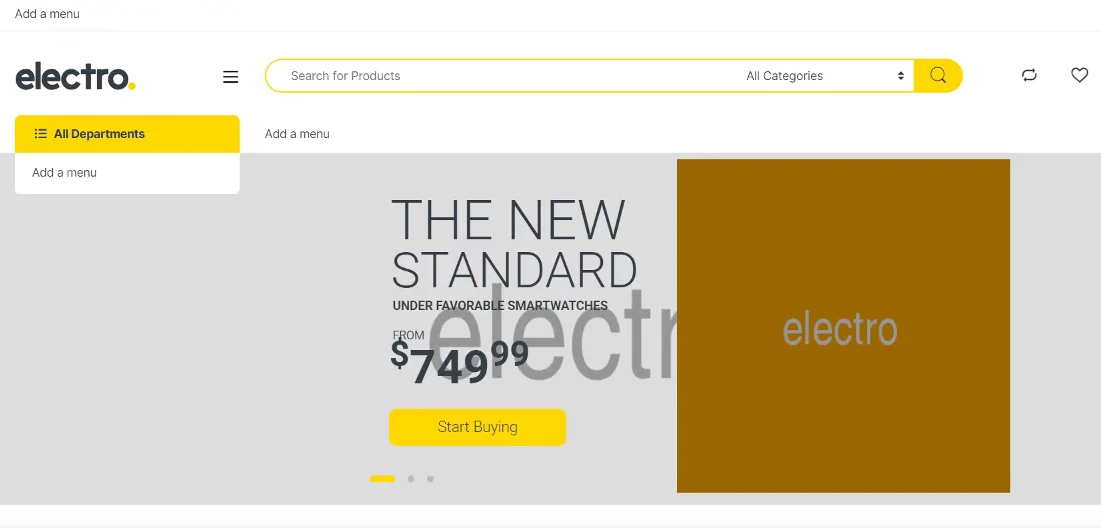Go to the second slide dot
The width and height of the screenshot is (1101, 528).
tap(411, 479)
